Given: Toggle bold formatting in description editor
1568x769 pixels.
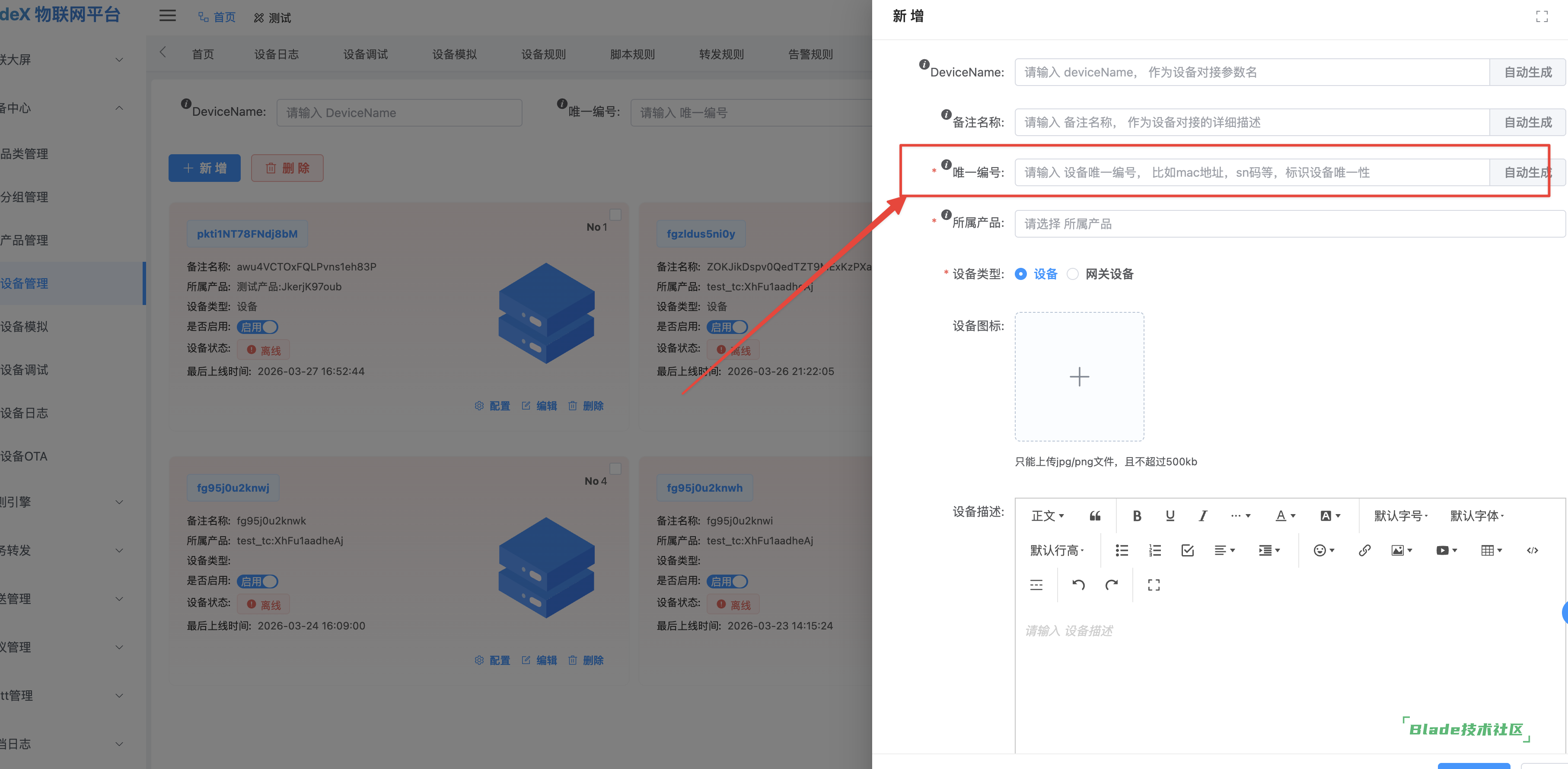Looking at the screenshot, I should coord(1136,516).
